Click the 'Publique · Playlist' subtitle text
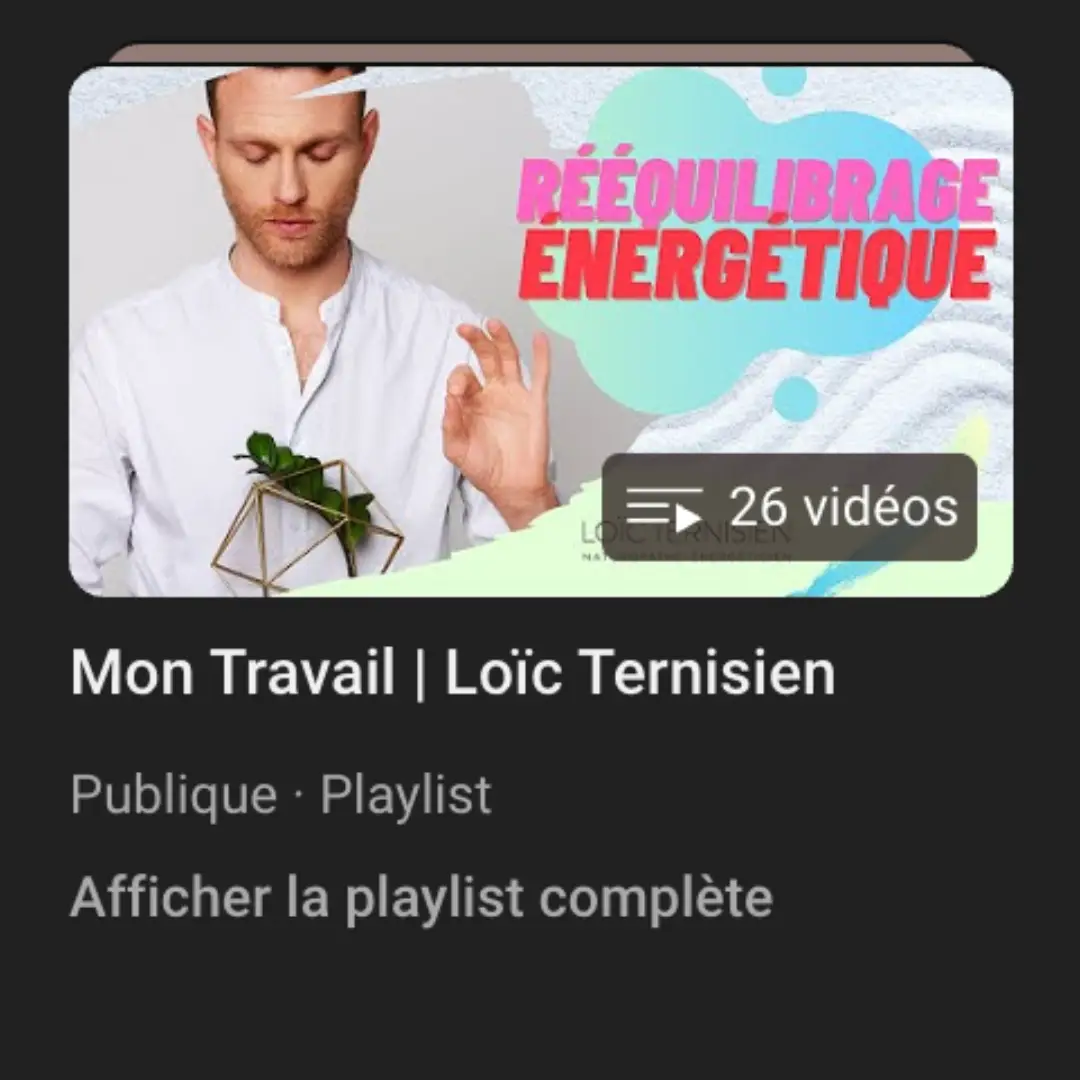The height and width of the screenshot is (1080, 1080). click(281, 795)
